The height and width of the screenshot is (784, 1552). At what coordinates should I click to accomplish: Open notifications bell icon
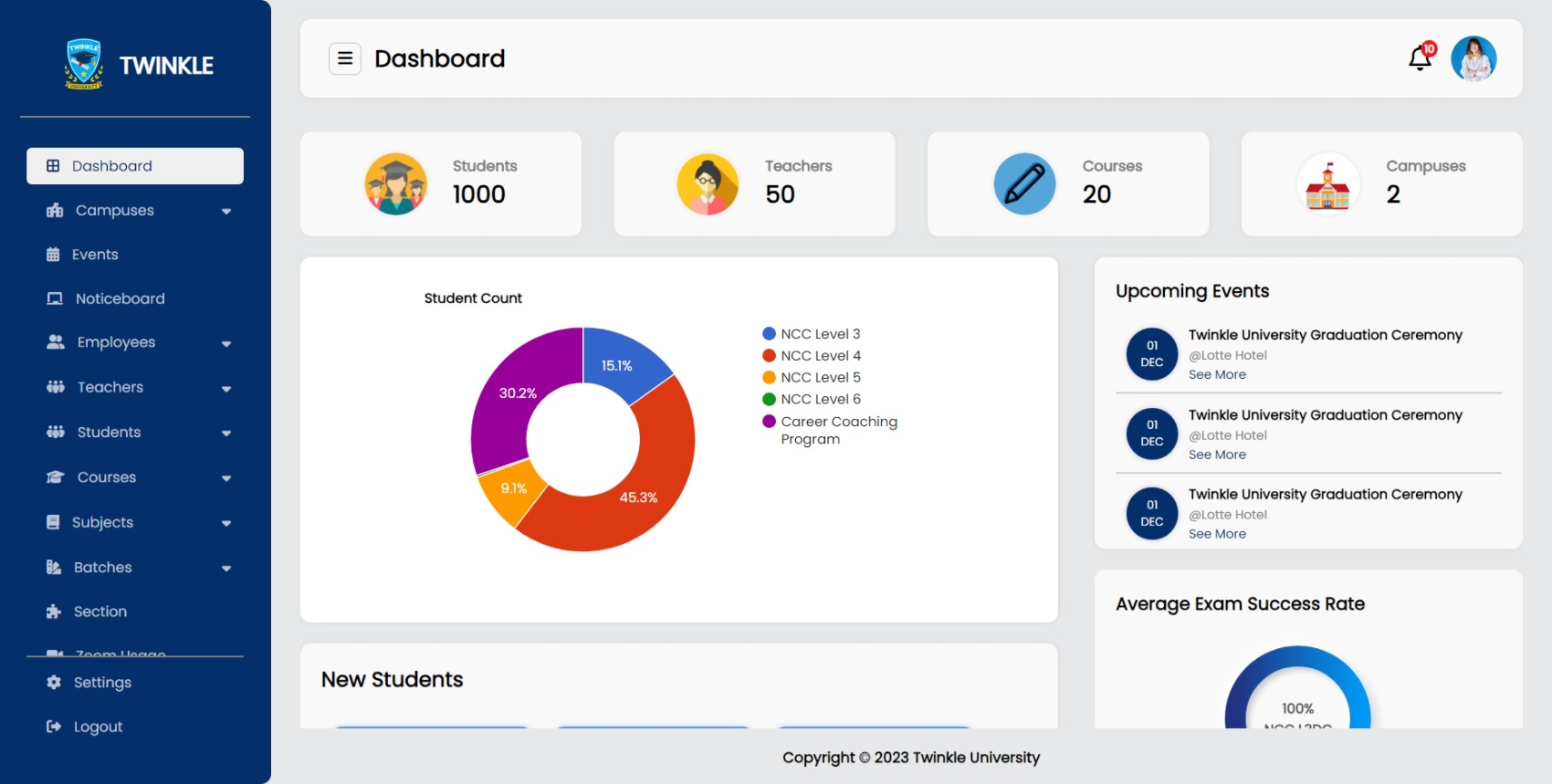pyautogui.click(x=1420, y=58)
